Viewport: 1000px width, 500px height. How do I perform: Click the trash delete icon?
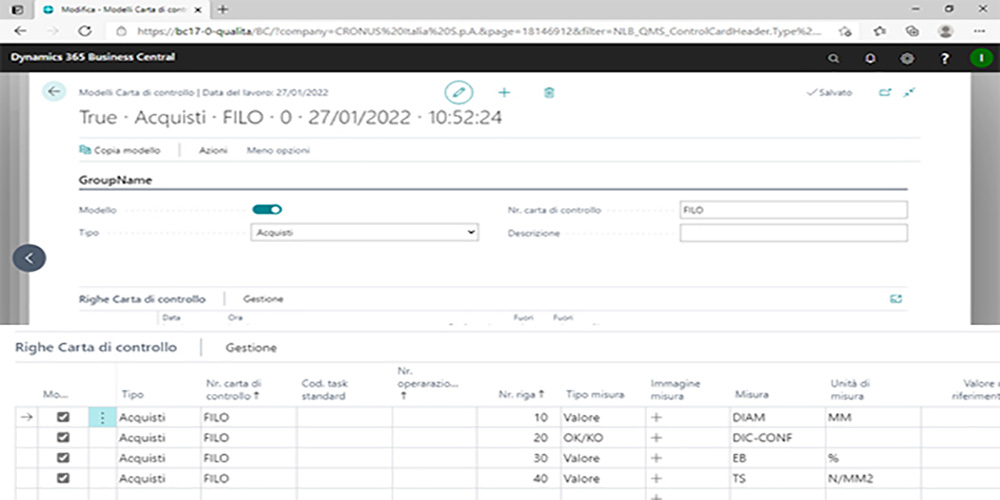click(548, 92)
